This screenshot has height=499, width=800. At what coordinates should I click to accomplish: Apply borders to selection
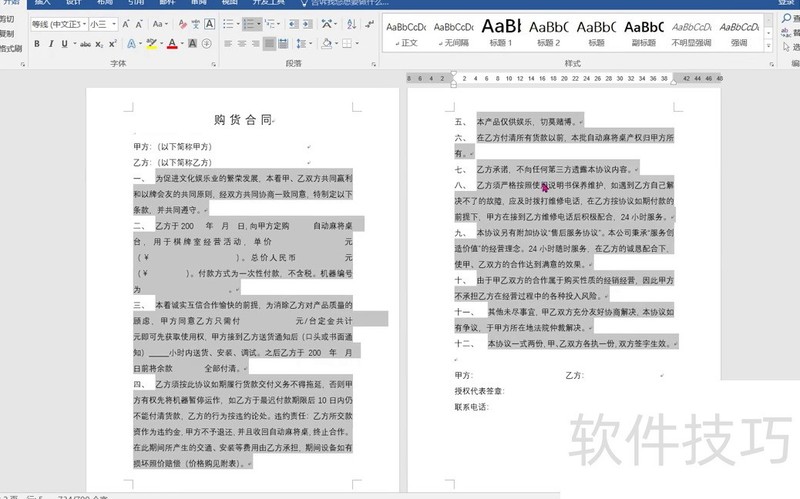point(346,44)
